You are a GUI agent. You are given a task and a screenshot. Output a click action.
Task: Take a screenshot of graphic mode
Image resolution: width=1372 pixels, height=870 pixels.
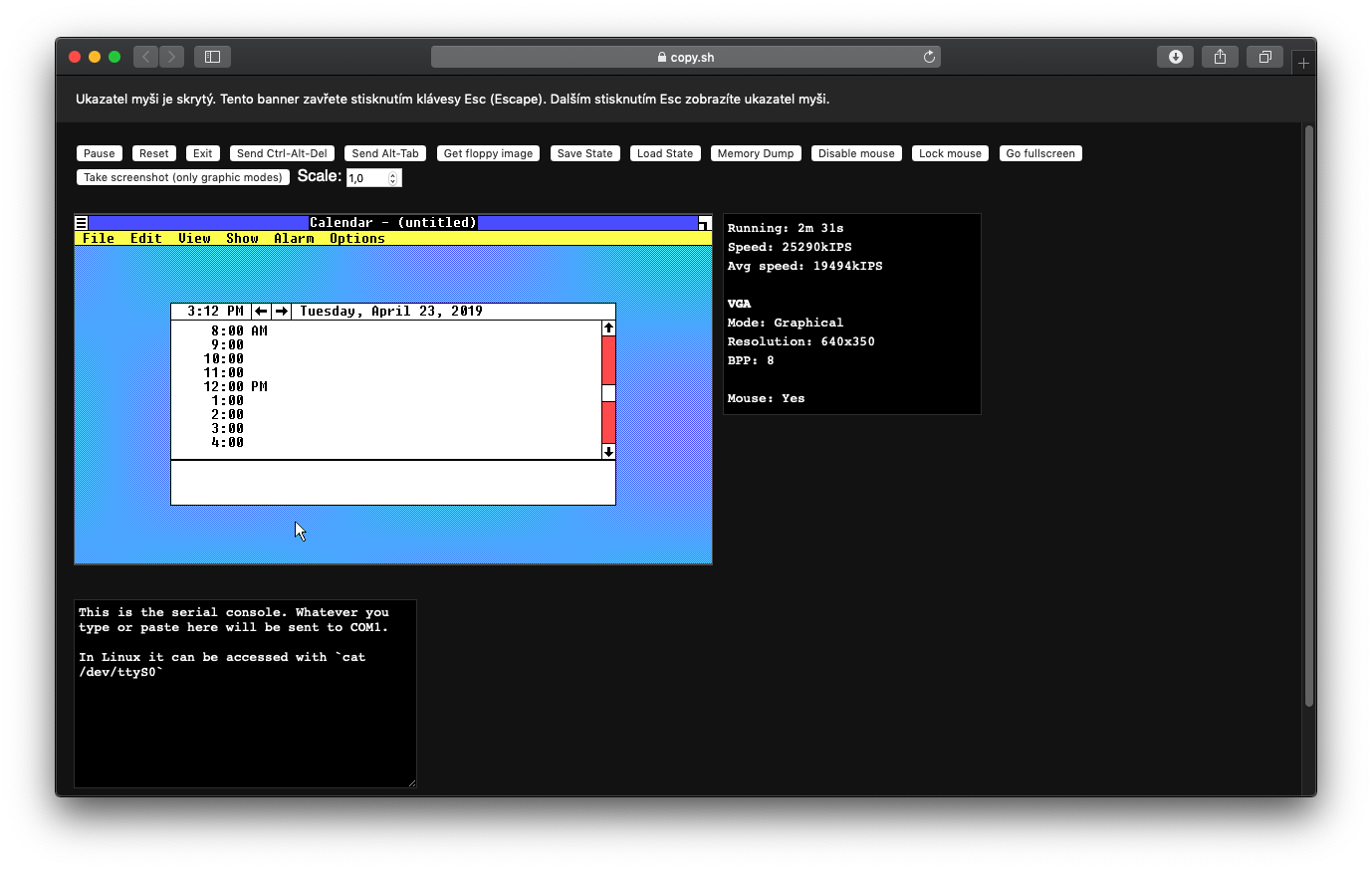183,177
